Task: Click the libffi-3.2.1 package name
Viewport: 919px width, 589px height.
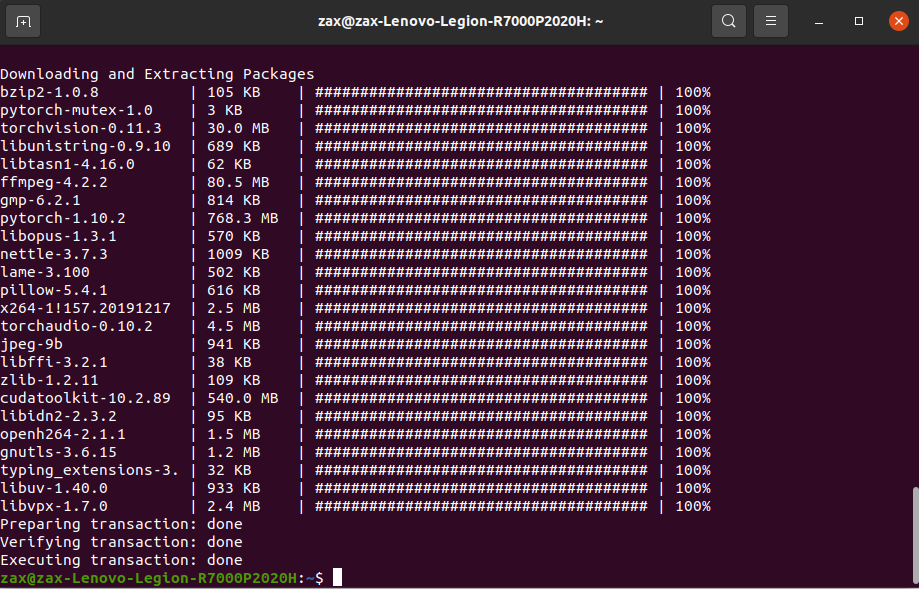Action: [x=54, y=362]
